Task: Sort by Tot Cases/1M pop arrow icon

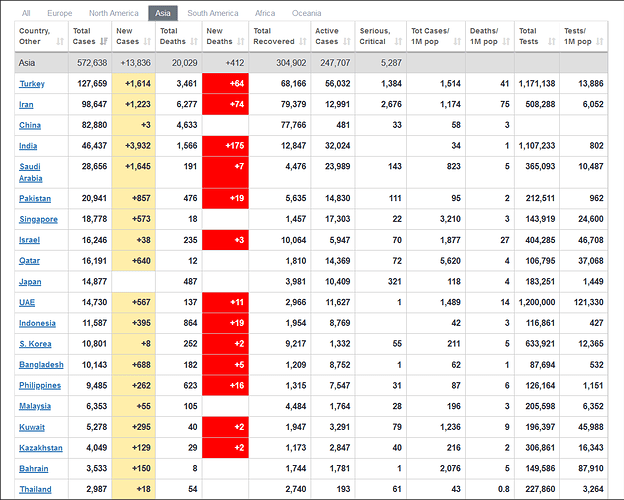Action: 457,41
